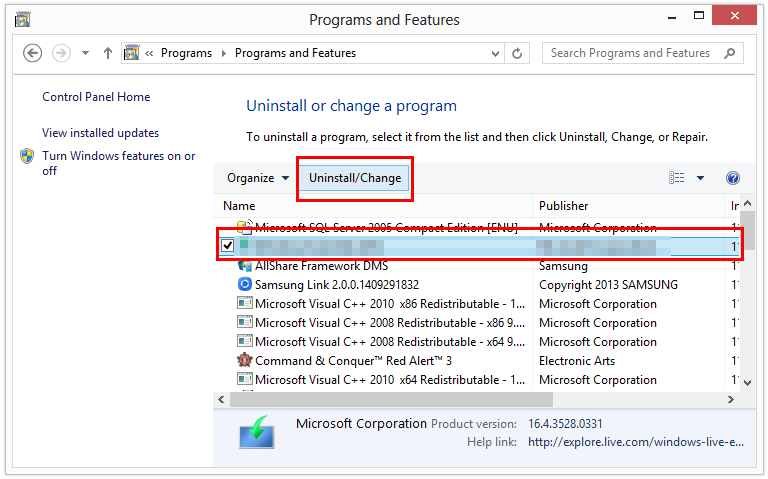The image size is (768, 479).
Task: Click the Forward navigation arrow
Action: [61, 53]
